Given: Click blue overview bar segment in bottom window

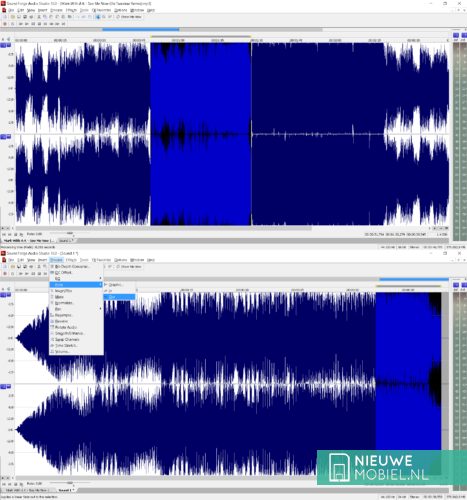Looking at the screenshot, I should coord(414,279).
